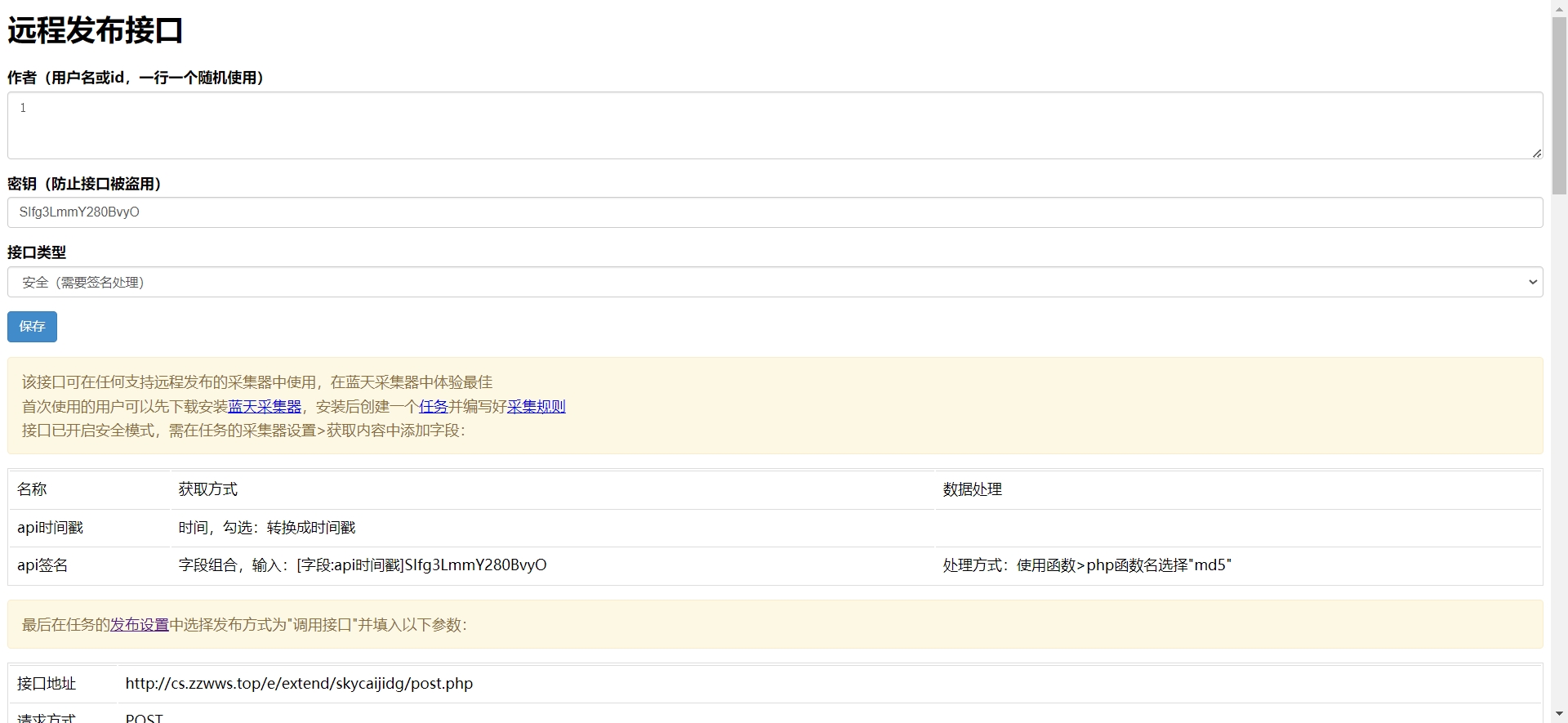This screenshot has width=1568, height=723.
Task: Click the 密钥 input field
Action: pos(774,212)
